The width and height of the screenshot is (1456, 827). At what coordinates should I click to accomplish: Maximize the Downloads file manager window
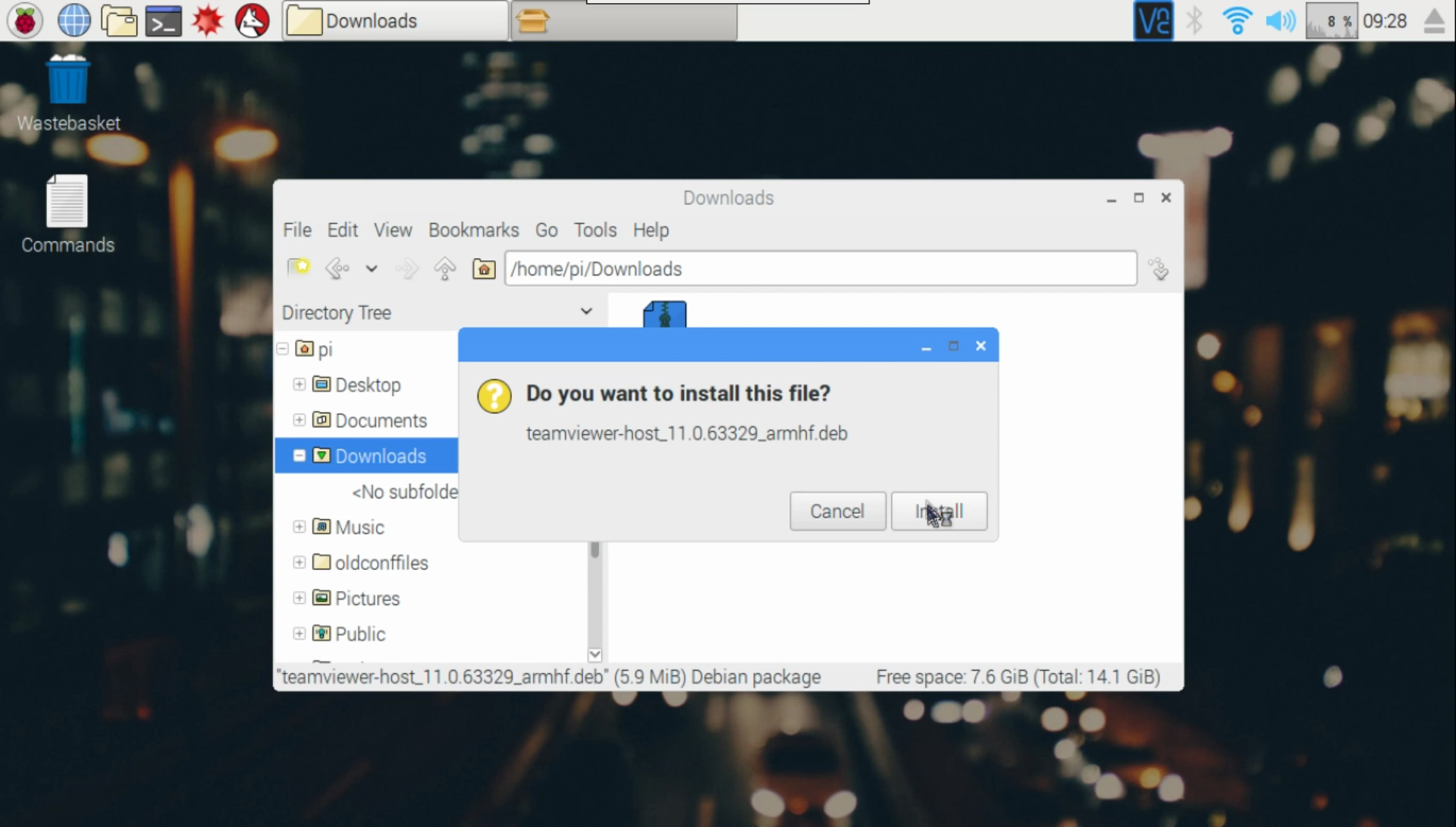(x=1138, y=198)
